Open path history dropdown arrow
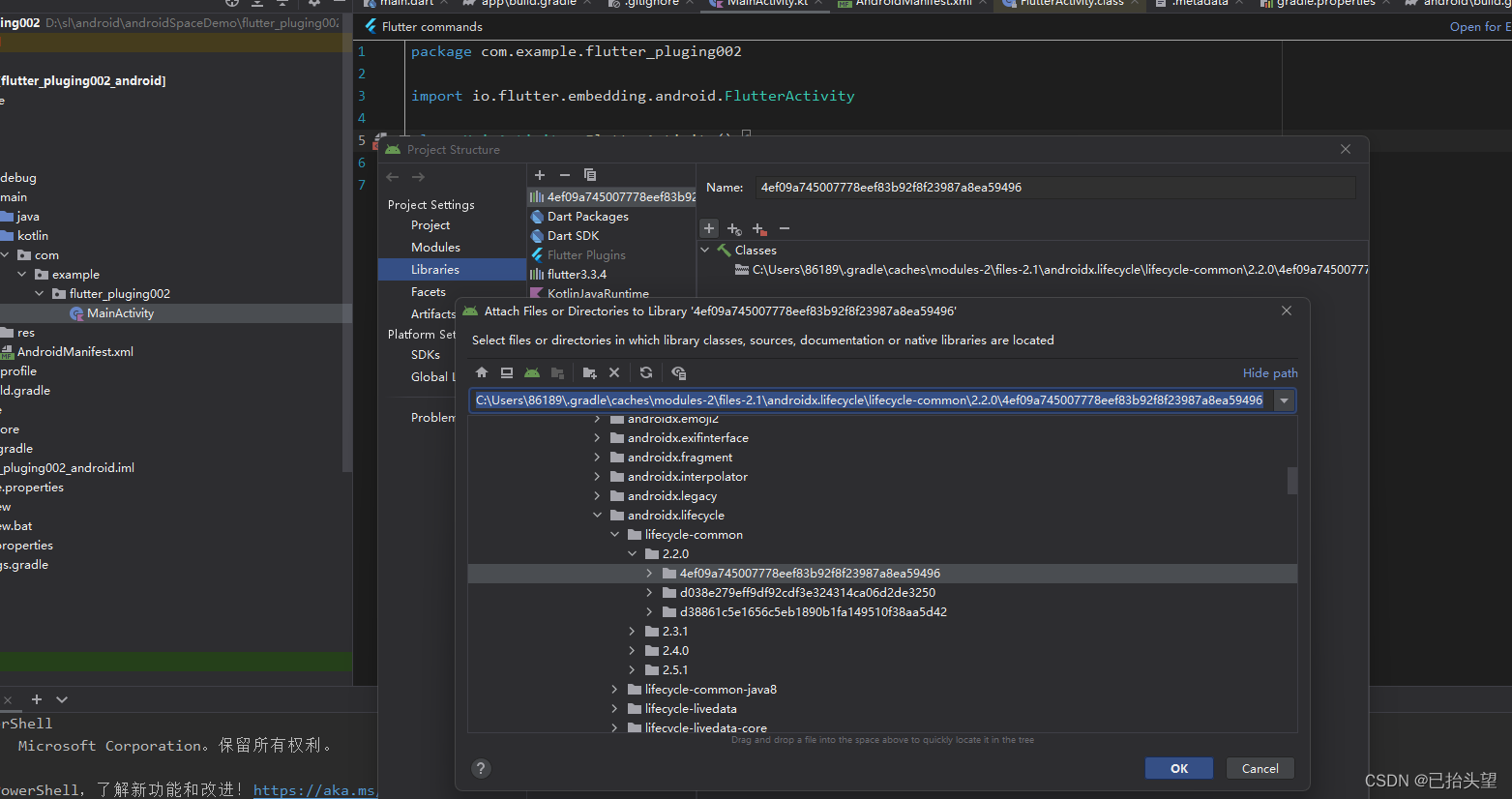This screenshot has width=1512, height=799. [x=1285, y=400]
